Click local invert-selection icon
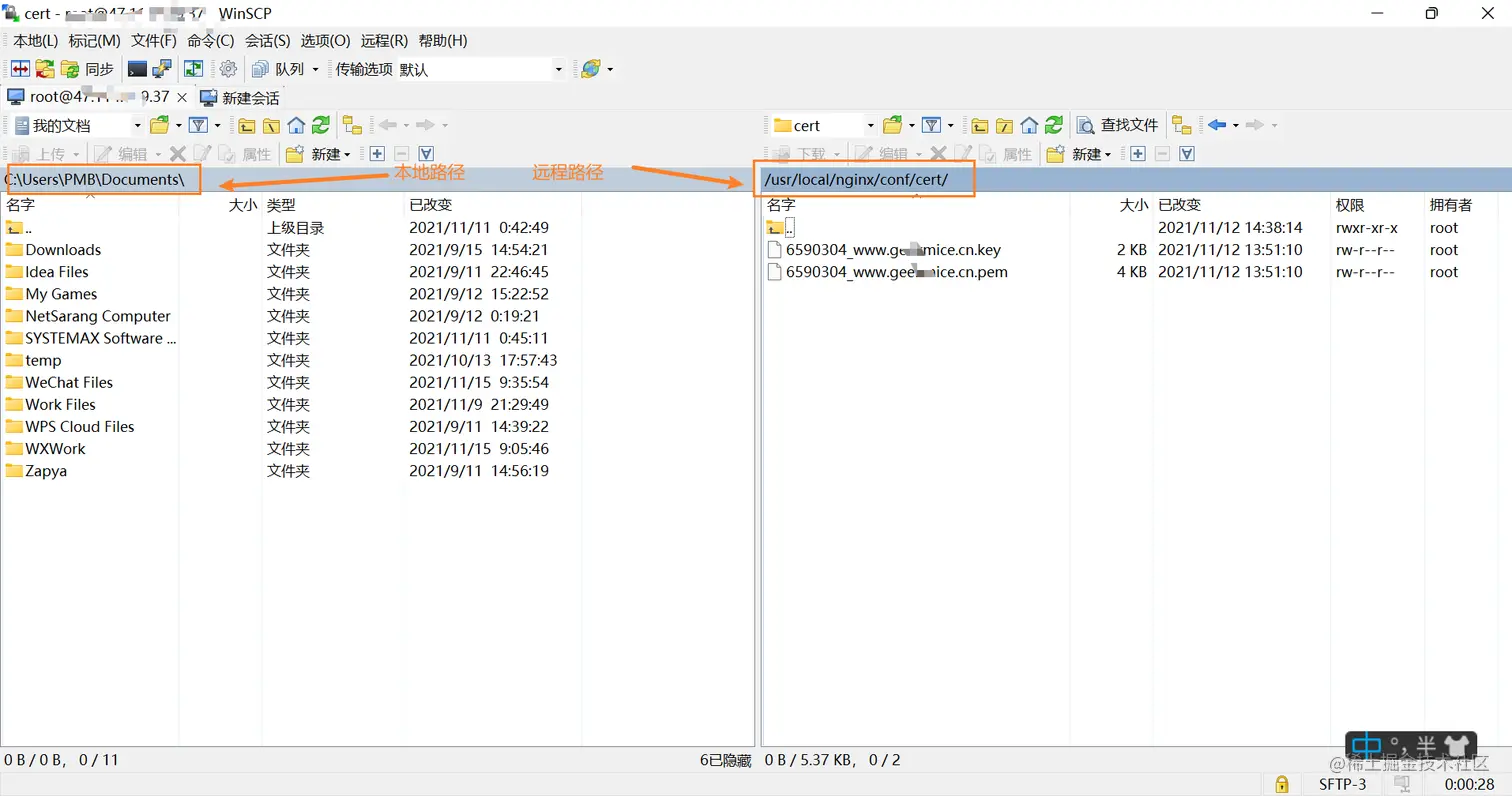This screenshot has height=796, width=1512. (426, 154)
